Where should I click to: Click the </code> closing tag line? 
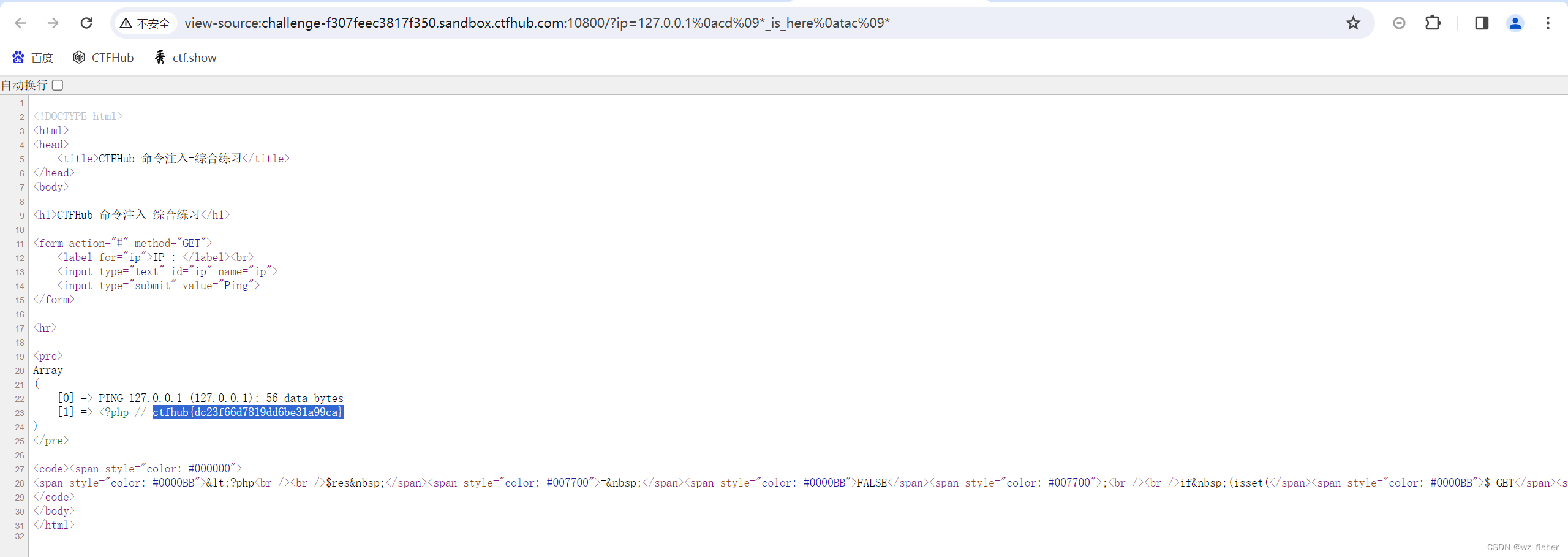pyautogui.click(x=54, y=497)
